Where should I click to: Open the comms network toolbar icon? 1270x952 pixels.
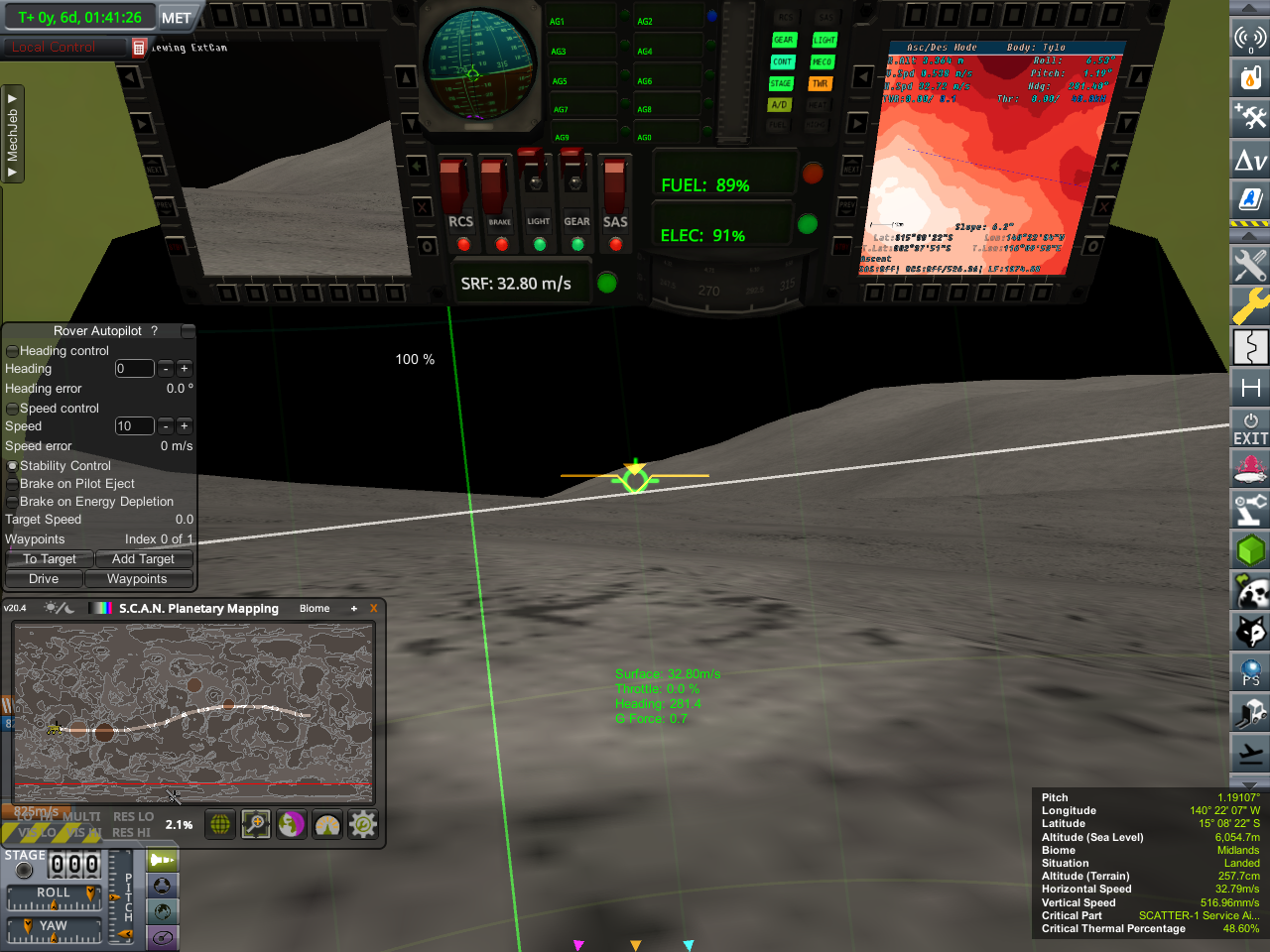[1250, 38]
